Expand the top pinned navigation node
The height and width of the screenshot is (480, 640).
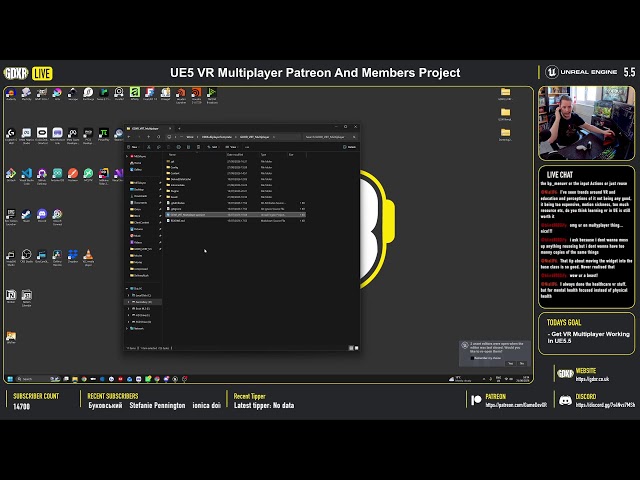click(127, 156)
